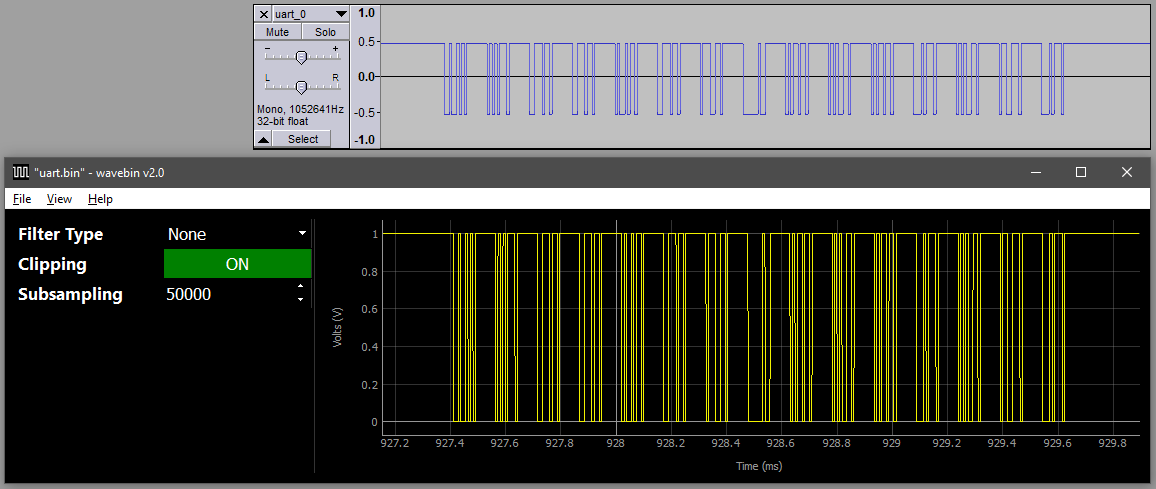Screen dimensions: 1156x489
Task: Close the uart_0 track with X
Action: (x=264, y=14)
